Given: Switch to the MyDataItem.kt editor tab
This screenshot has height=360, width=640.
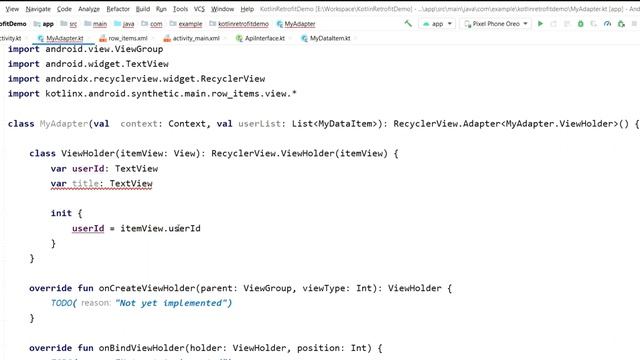Looking at the screenshot, I should point(330,38).
